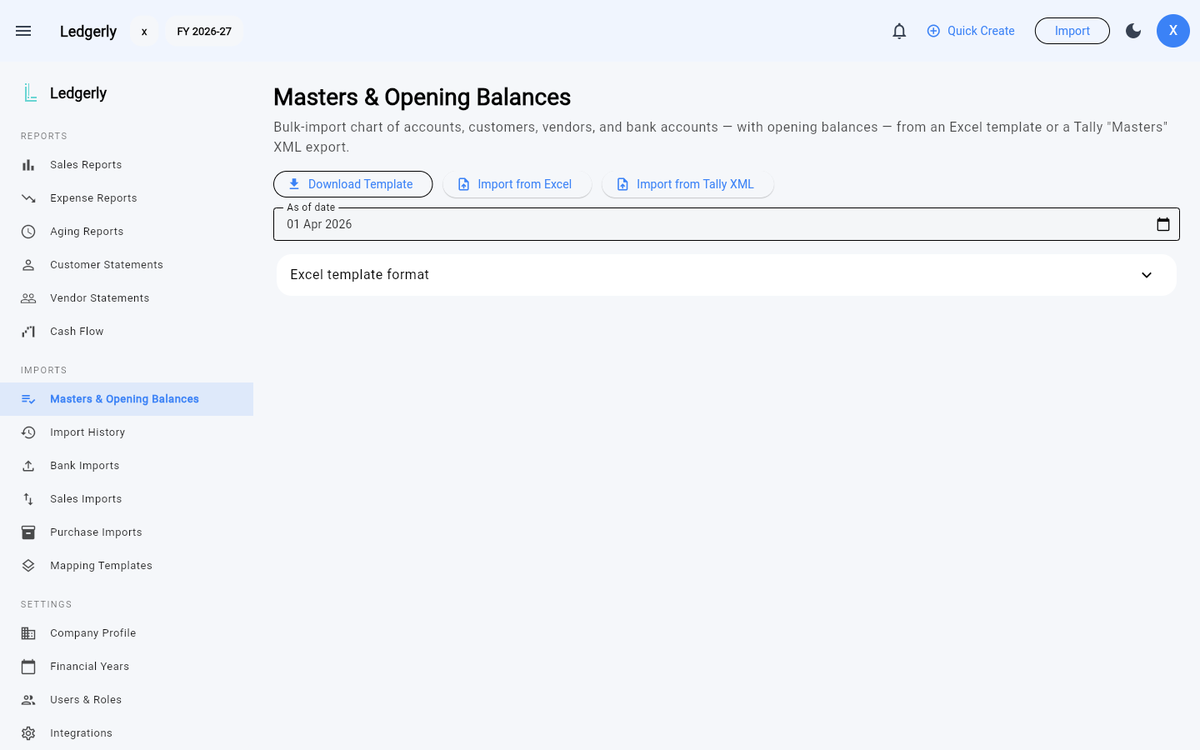Open Mapping Templates
This screenshot has width=1200, height=750.
tap(126, 566)
